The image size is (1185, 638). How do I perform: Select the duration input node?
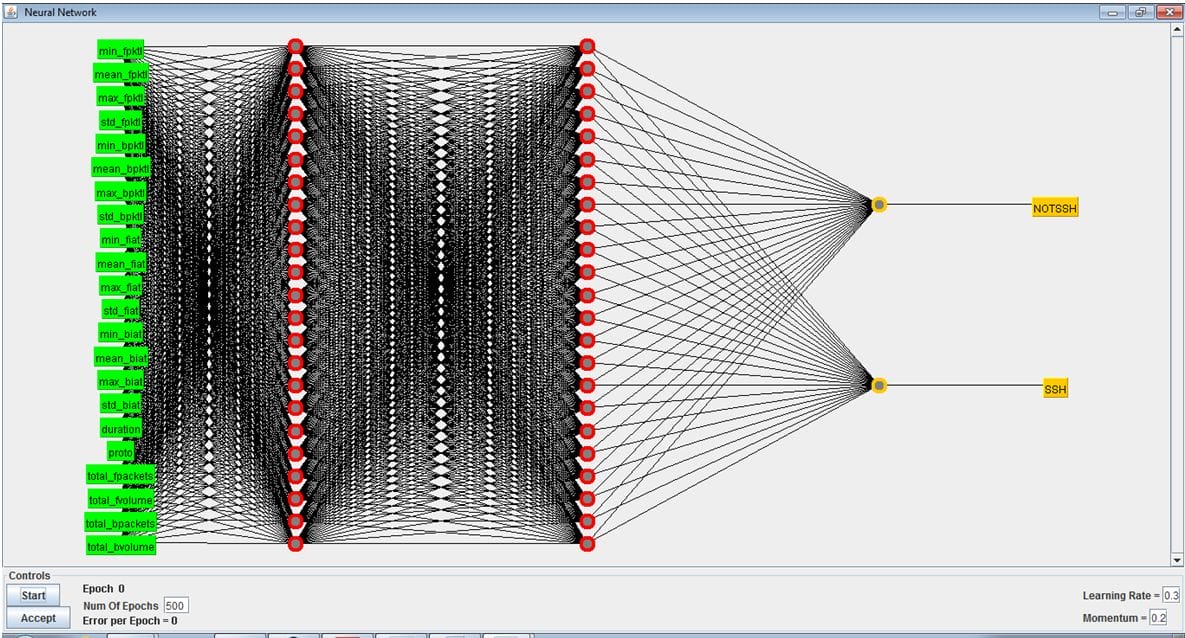click(x=121, y=429)
